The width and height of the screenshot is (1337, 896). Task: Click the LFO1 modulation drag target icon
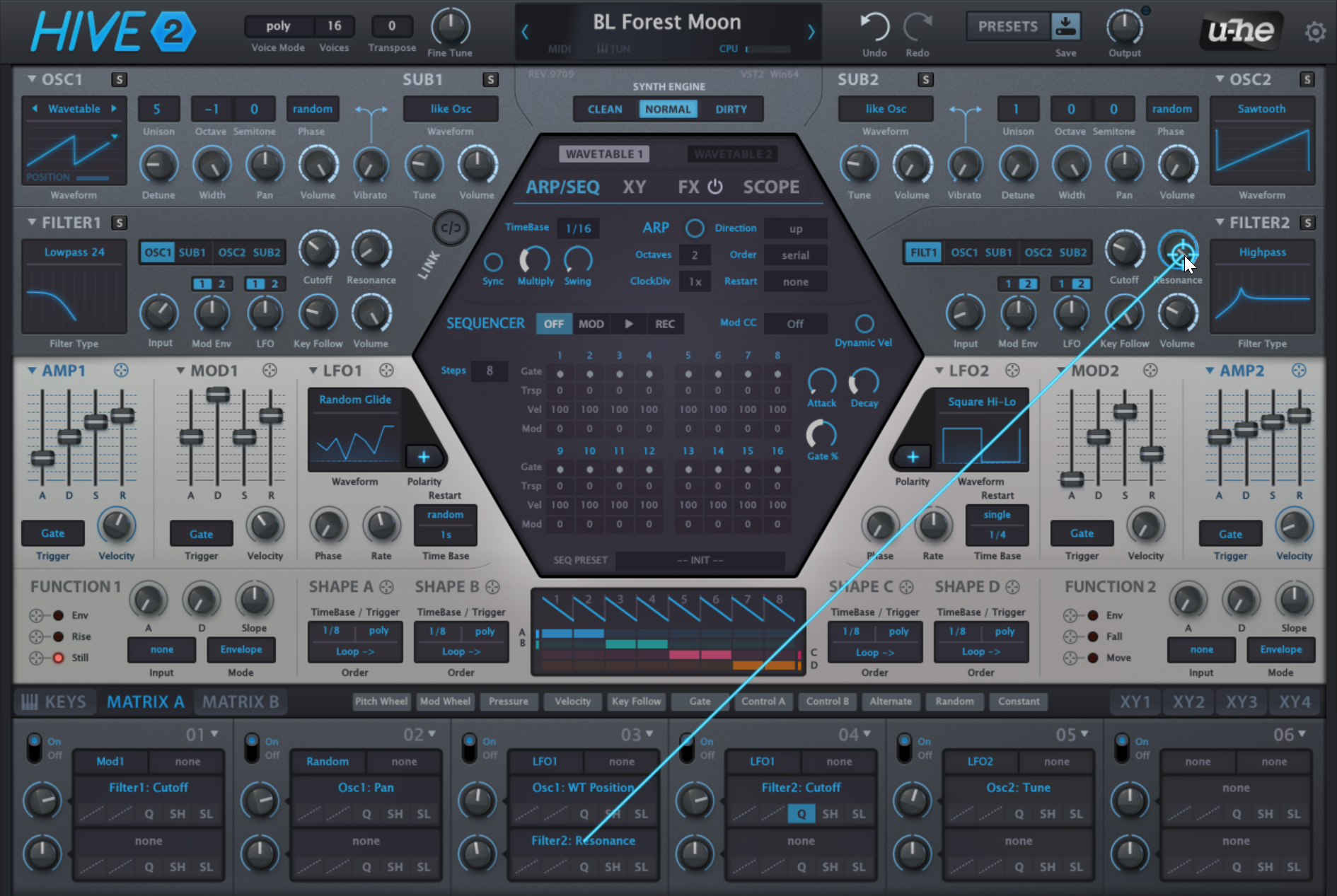386,370
